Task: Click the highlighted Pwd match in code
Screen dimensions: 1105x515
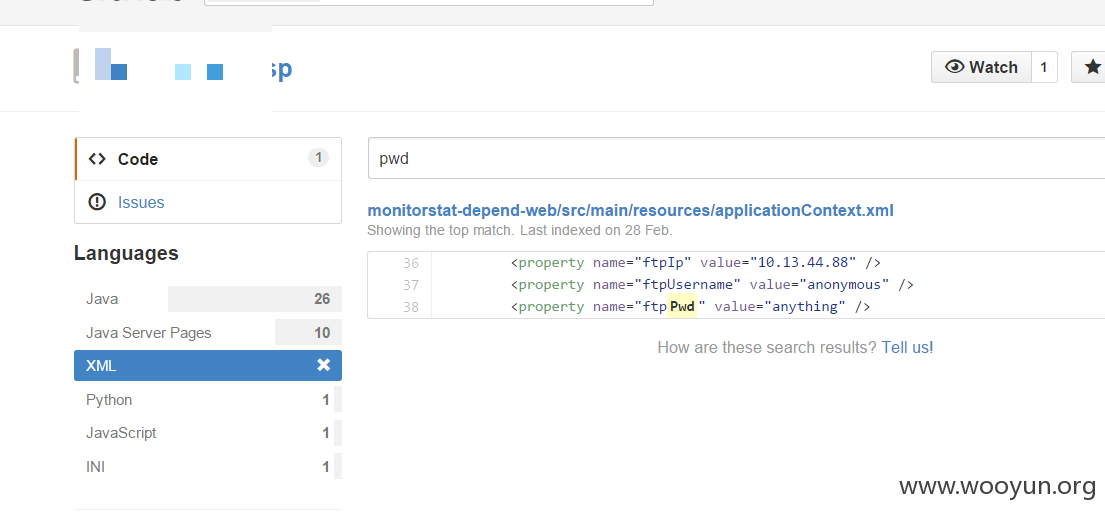Action: coord(682,306)
